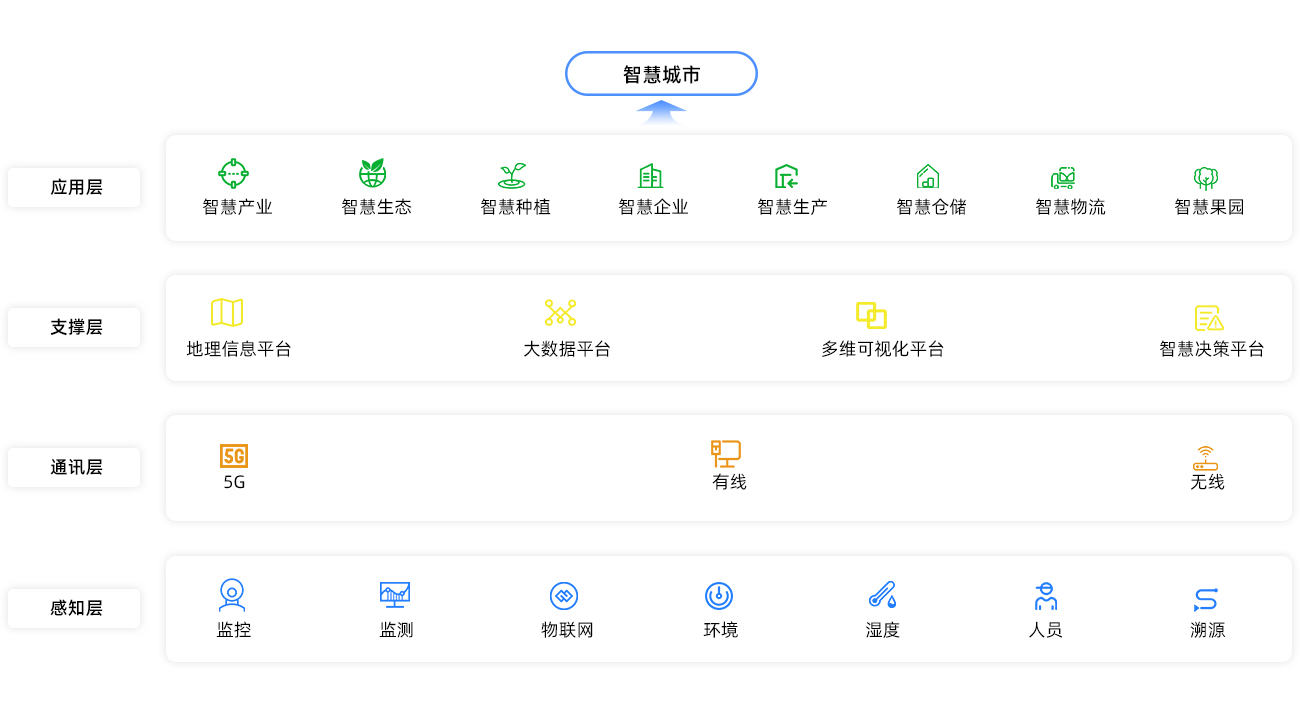Click the 无线 wireless router icon
Screen dimensions: 1300x717
[x=1206, y=456]
